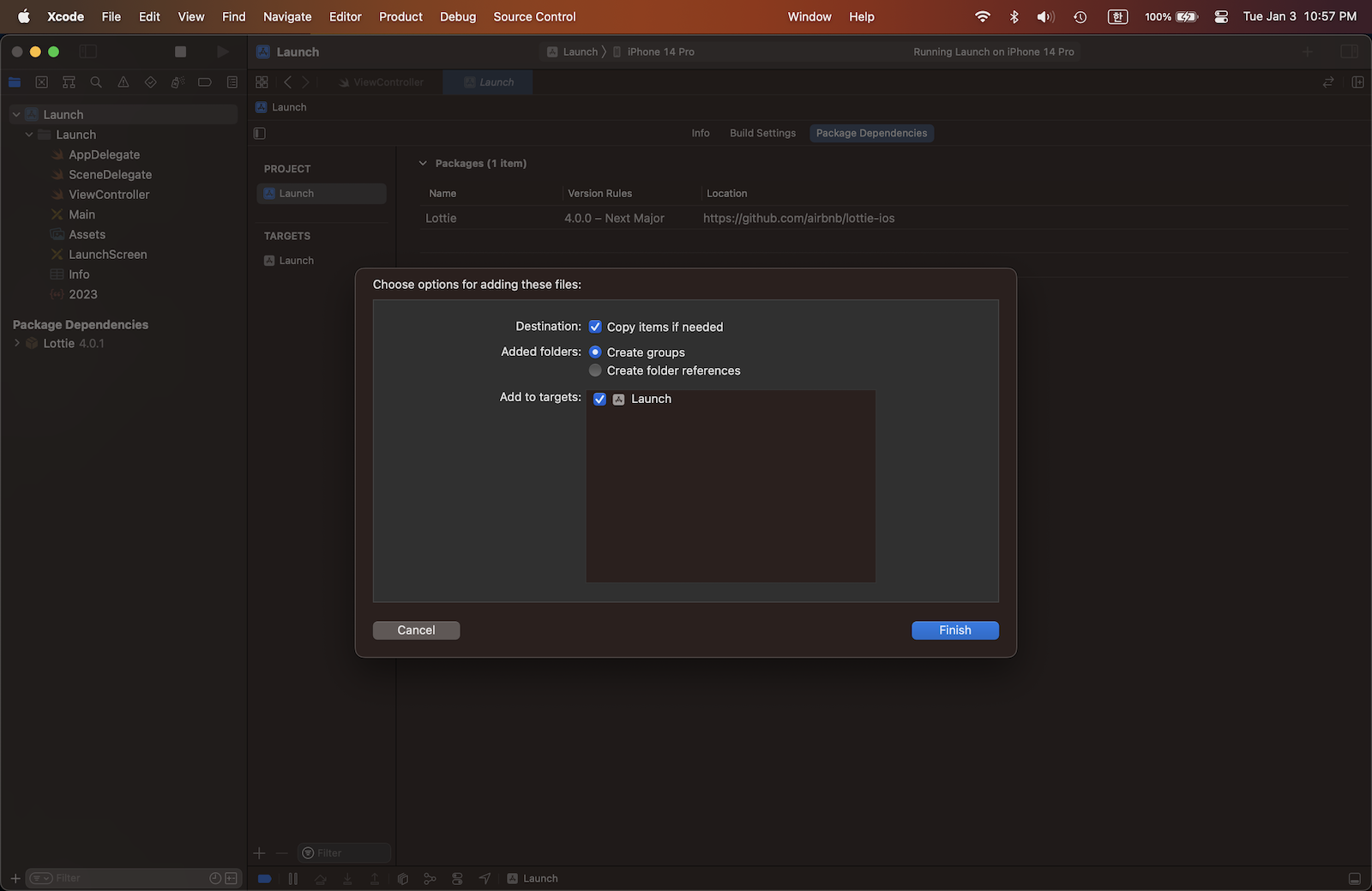Open the Source Control menu
The width and height of the screenshot is (1372, 891).
[x=533, y=16]
